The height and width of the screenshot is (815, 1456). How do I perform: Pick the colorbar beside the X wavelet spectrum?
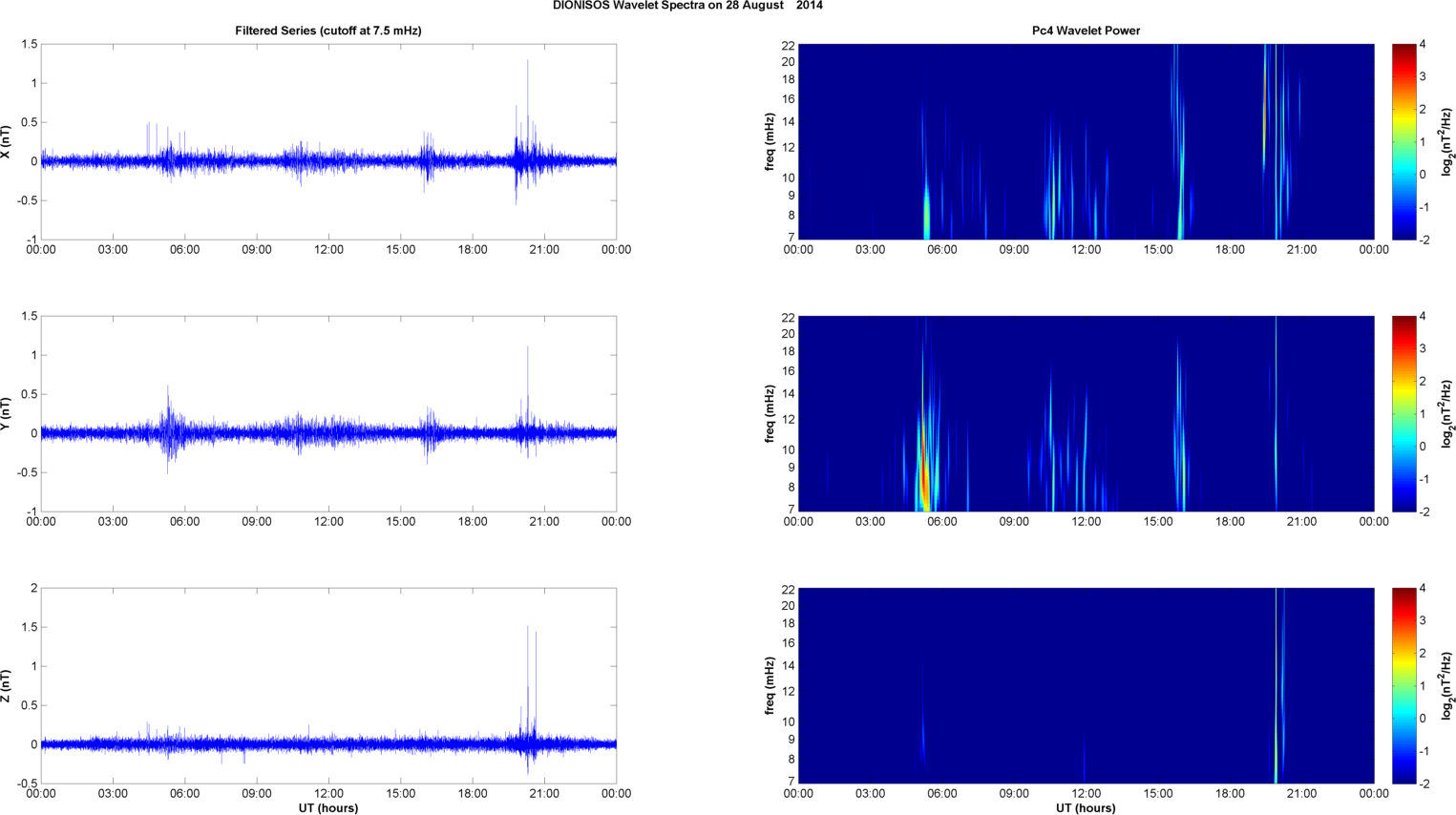(x=1403, y=142)
